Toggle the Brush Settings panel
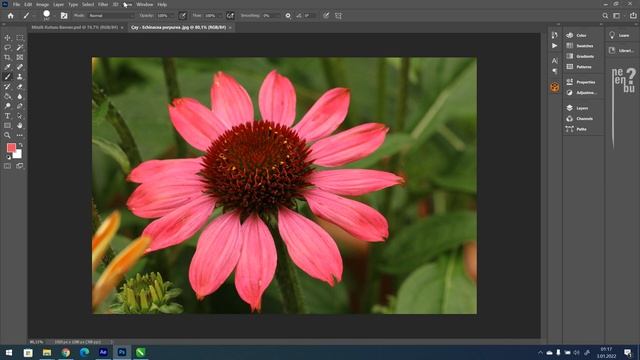 click(64, 16)
